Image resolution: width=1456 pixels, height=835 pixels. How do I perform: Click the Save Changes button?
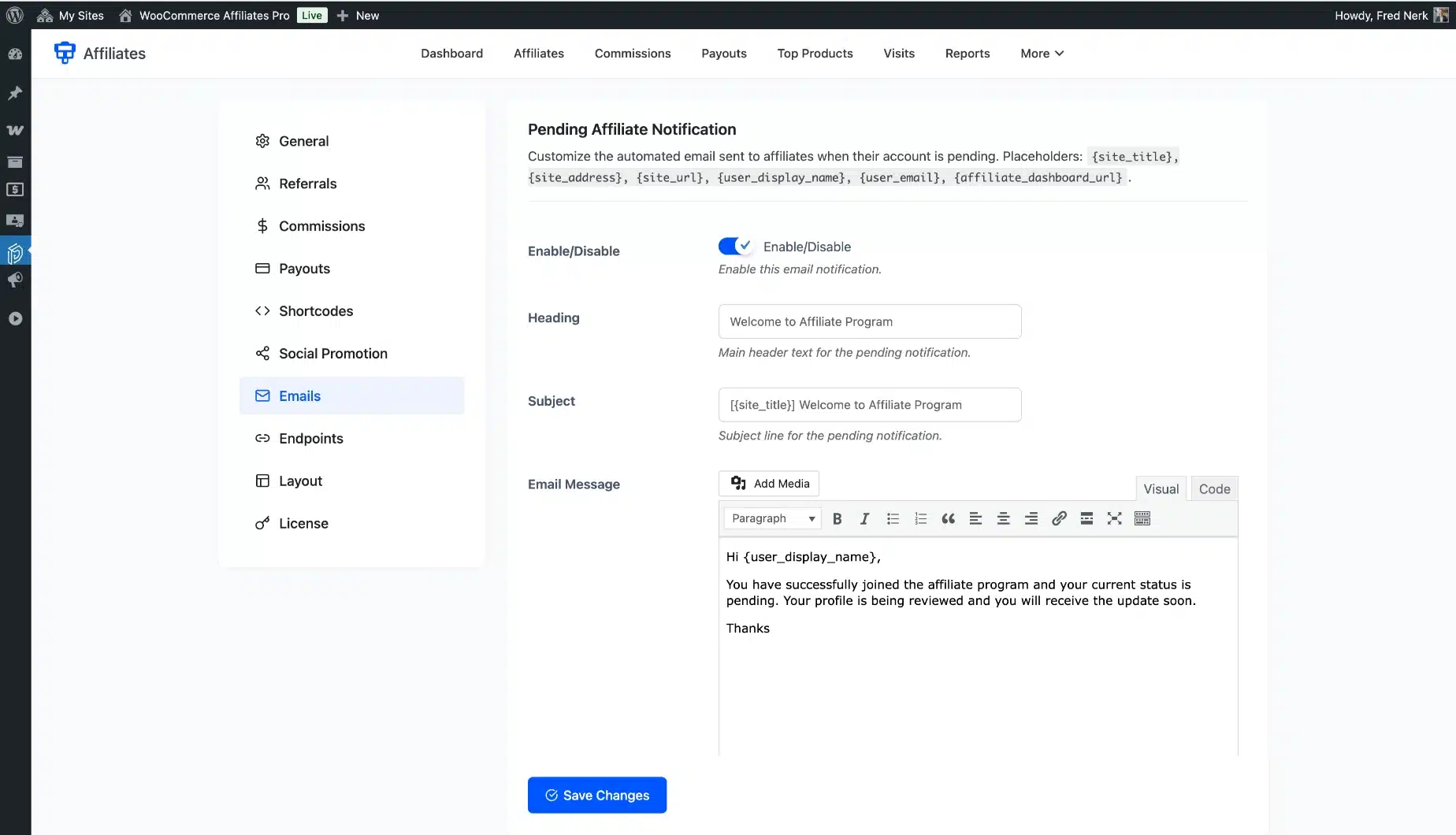596,796
